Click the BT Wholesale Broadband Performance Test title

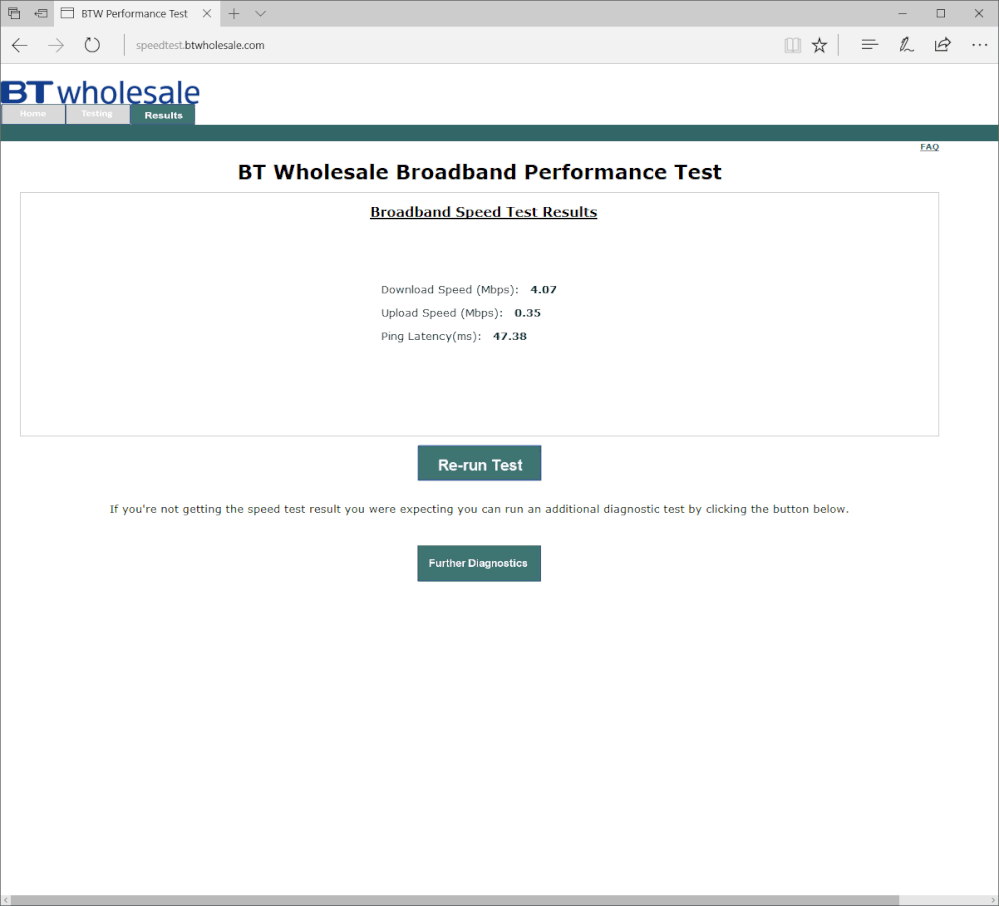(x=480, y=172)
